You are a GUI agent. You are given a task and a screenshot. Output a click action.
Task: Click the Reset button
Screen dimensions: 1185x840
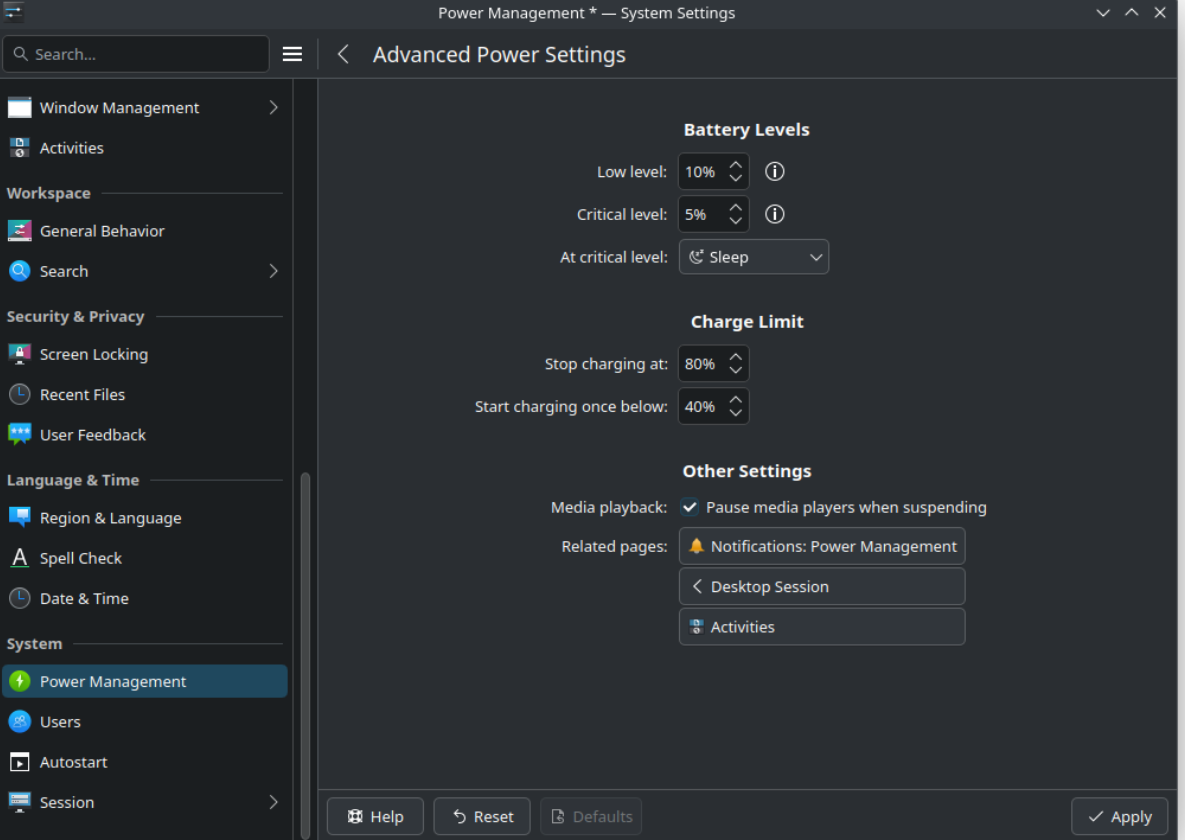coord(482,816)
